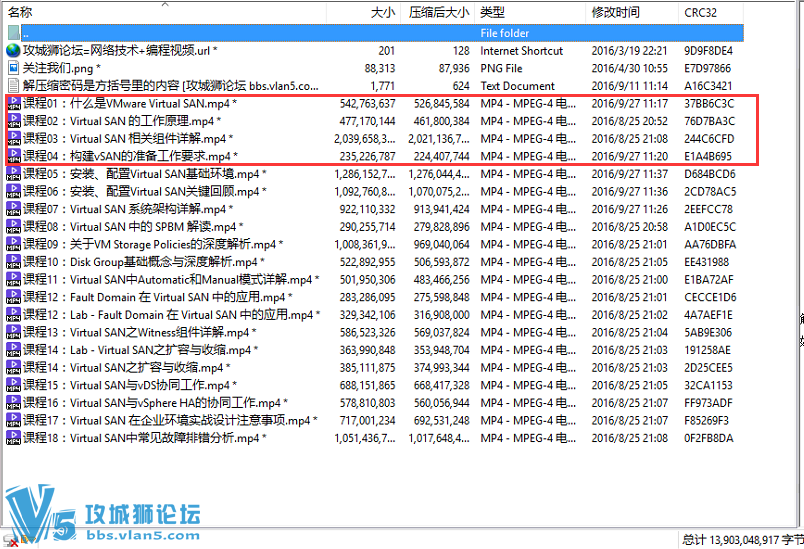Click the status icon in bottom-left corner
Screen dimensions: 804x549
[x=10, y=540]
